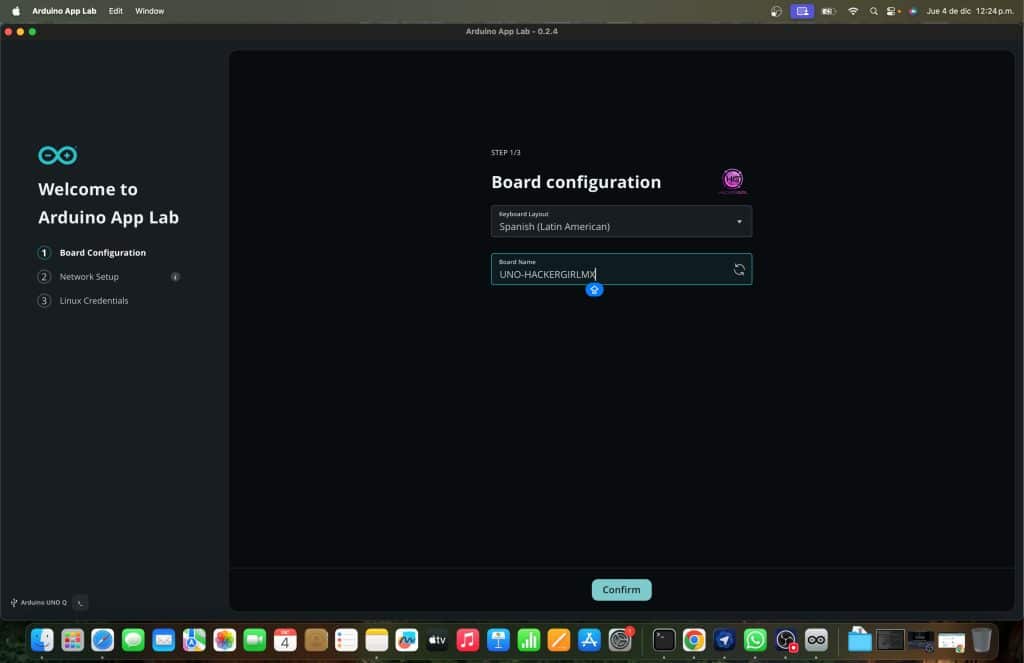Viewport: 1024px width, 663px height.
Task: Open Photos from the dock
Action: [224, 640]
